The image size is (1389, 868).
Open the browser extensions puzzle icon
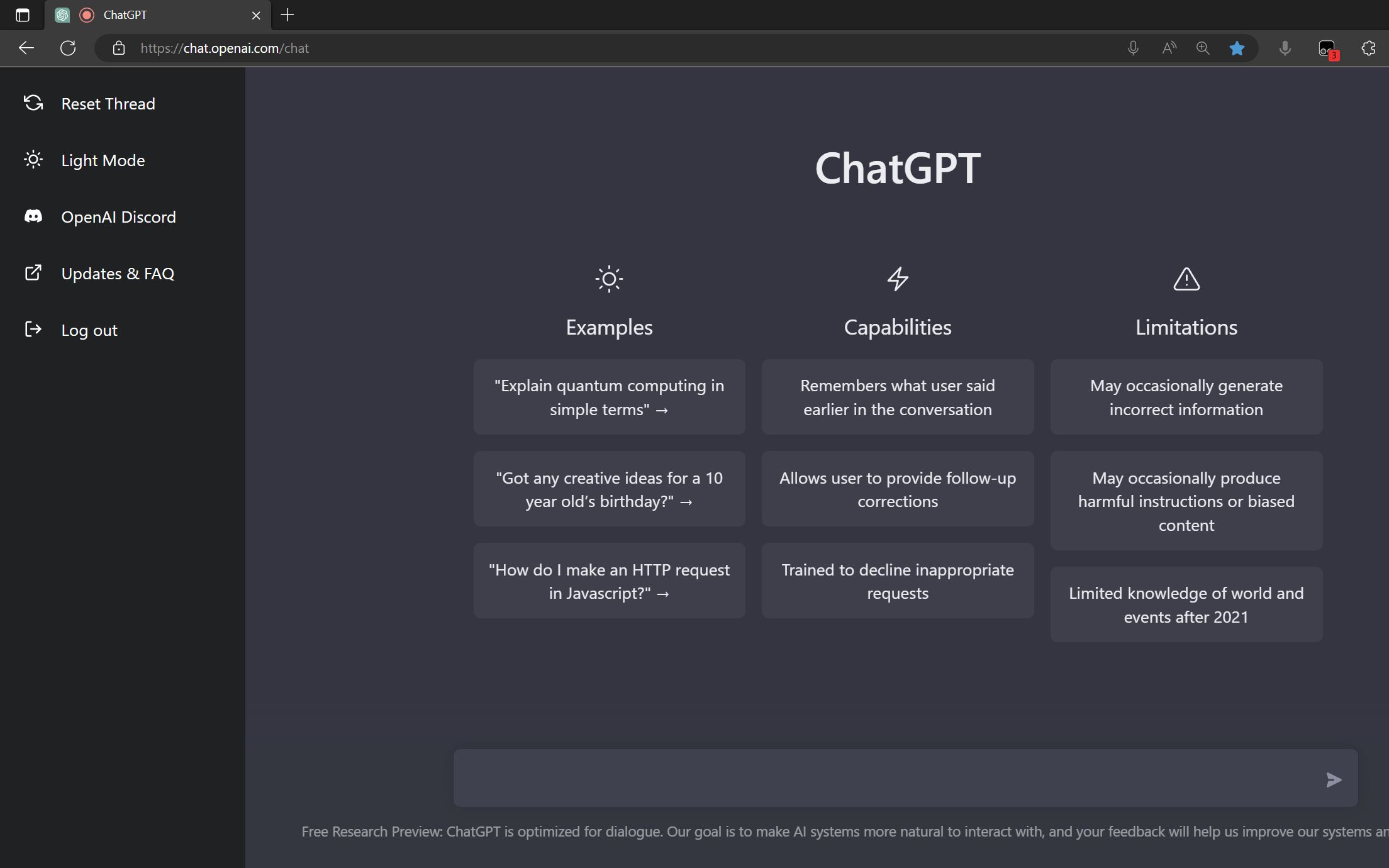(1368, 48)
